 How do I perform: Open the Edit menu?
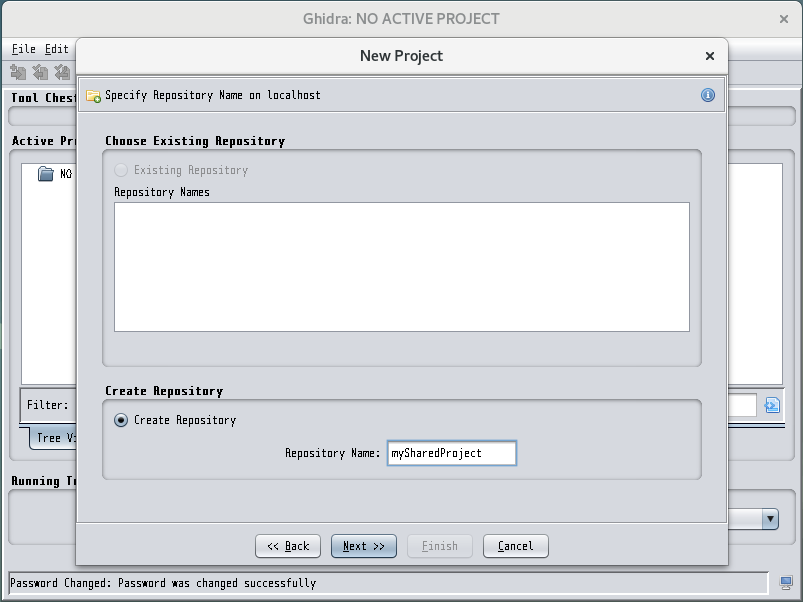pos(56,49)
